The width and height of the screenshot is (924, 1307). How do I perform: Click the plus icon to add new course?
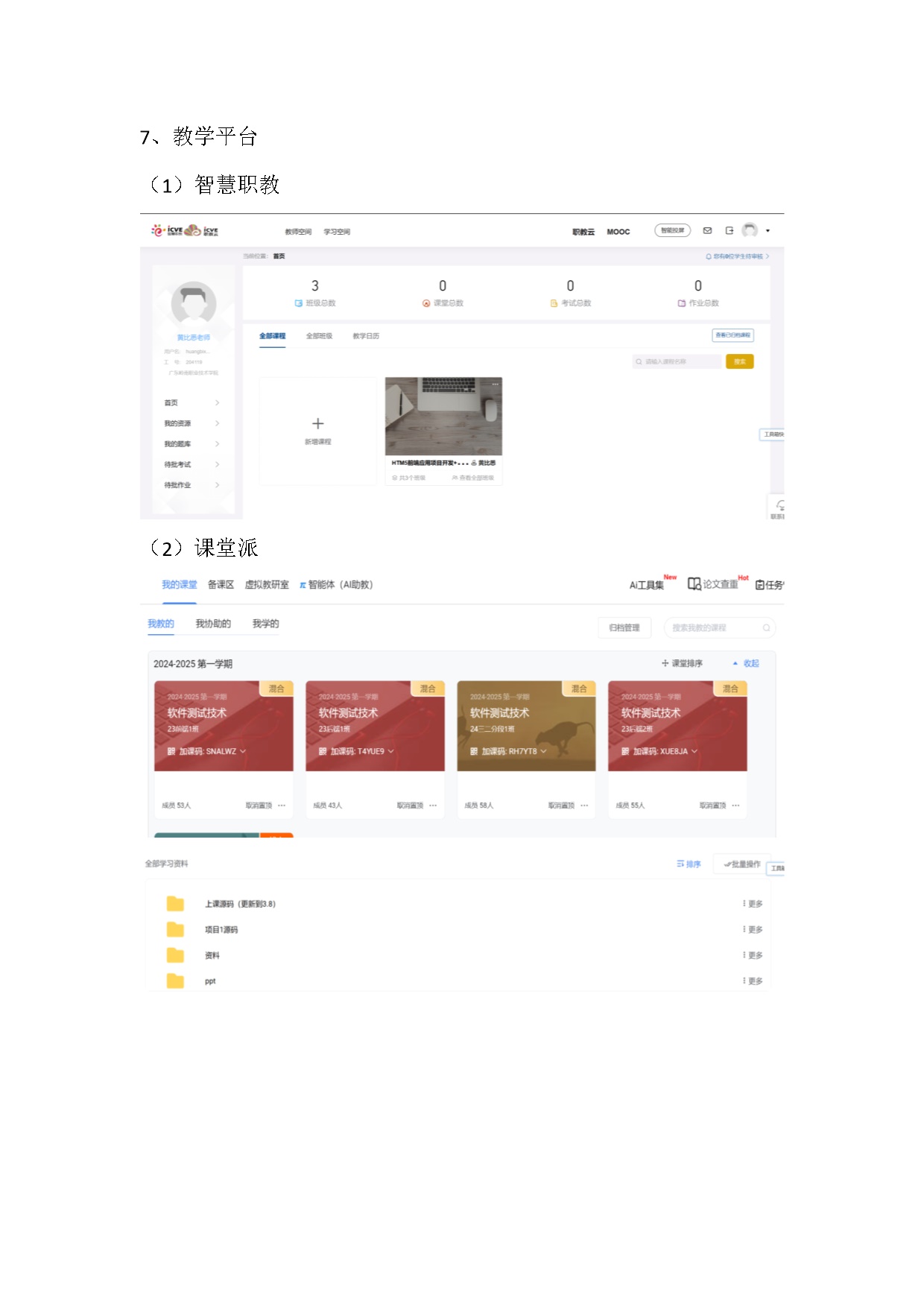pos(317,423)
